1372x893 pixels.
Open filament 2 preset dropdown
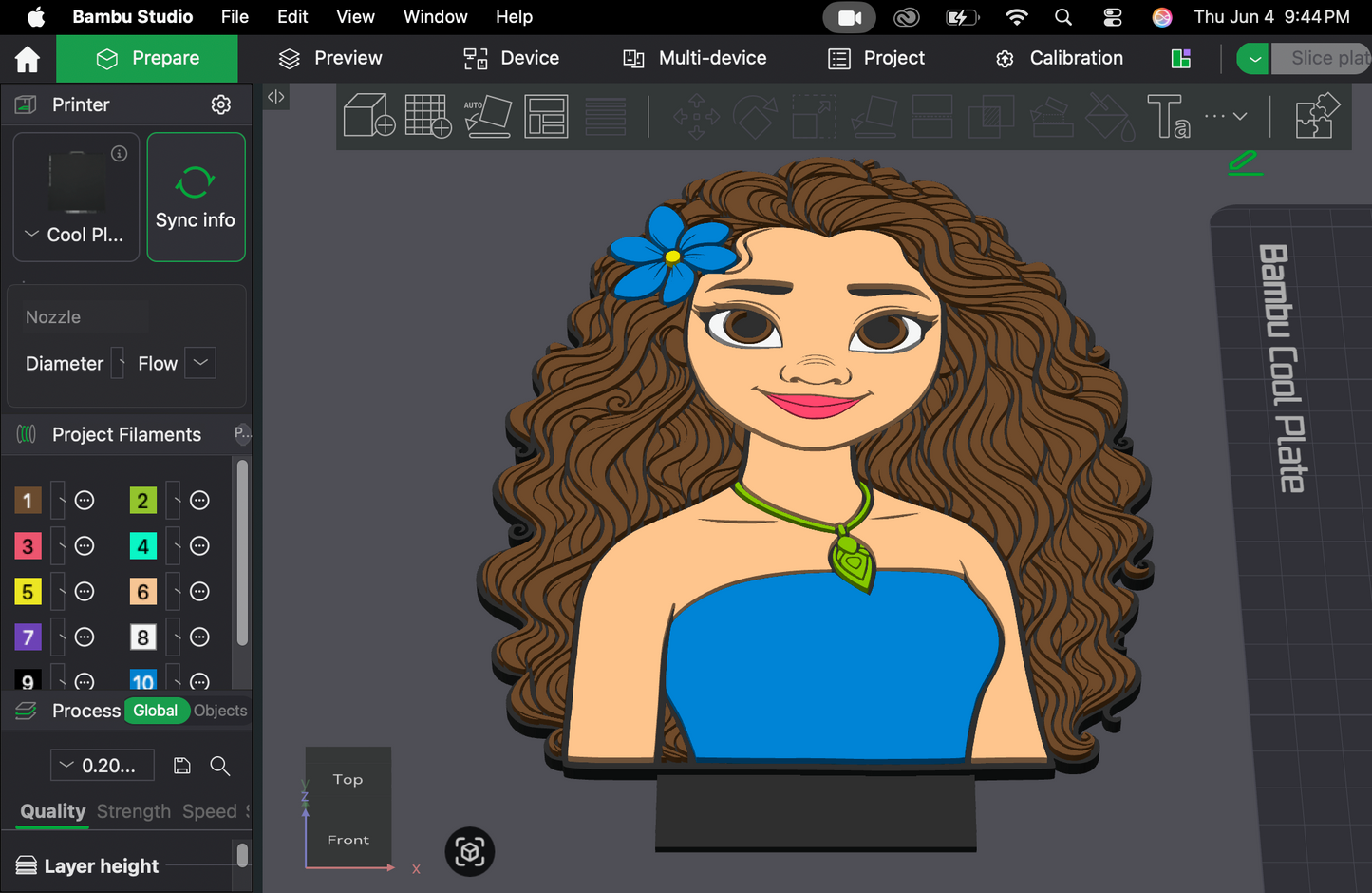pyautogui.click(x=174, y=501)
